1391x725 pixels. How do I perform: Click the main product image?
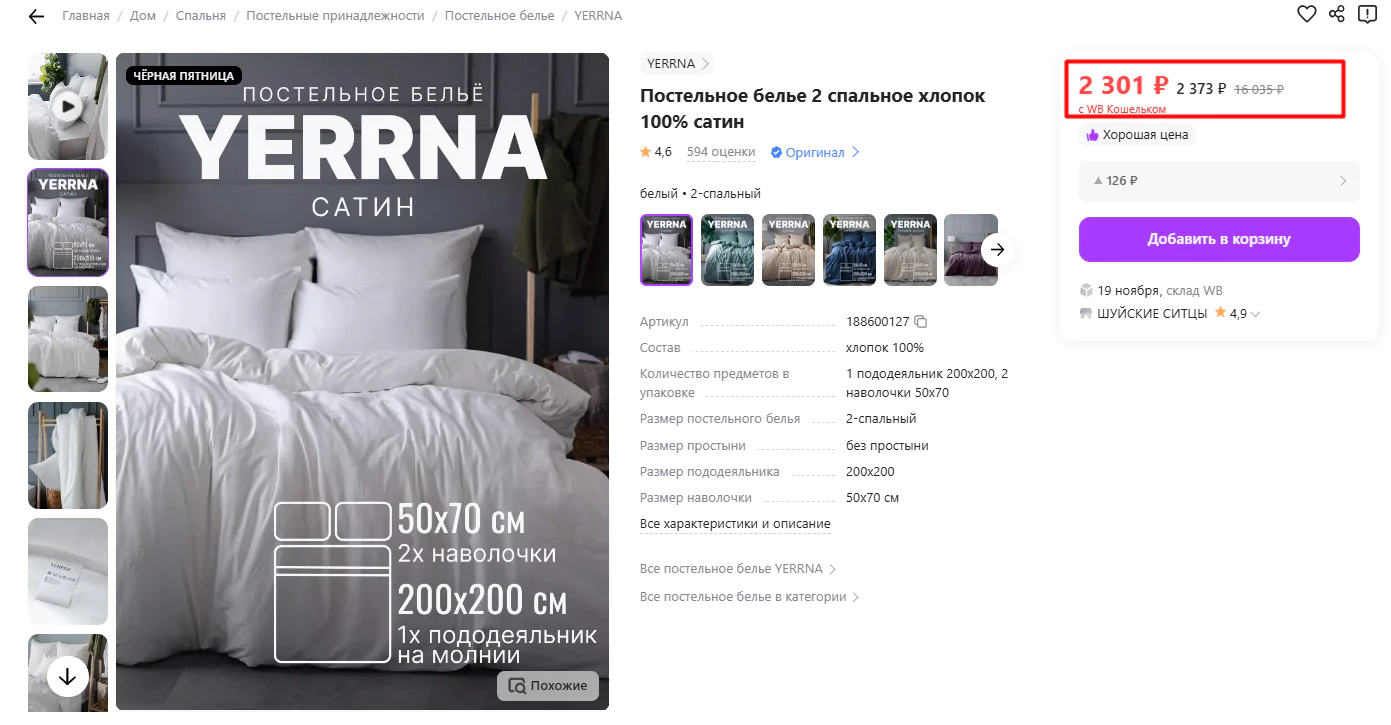tap(362, 381)
